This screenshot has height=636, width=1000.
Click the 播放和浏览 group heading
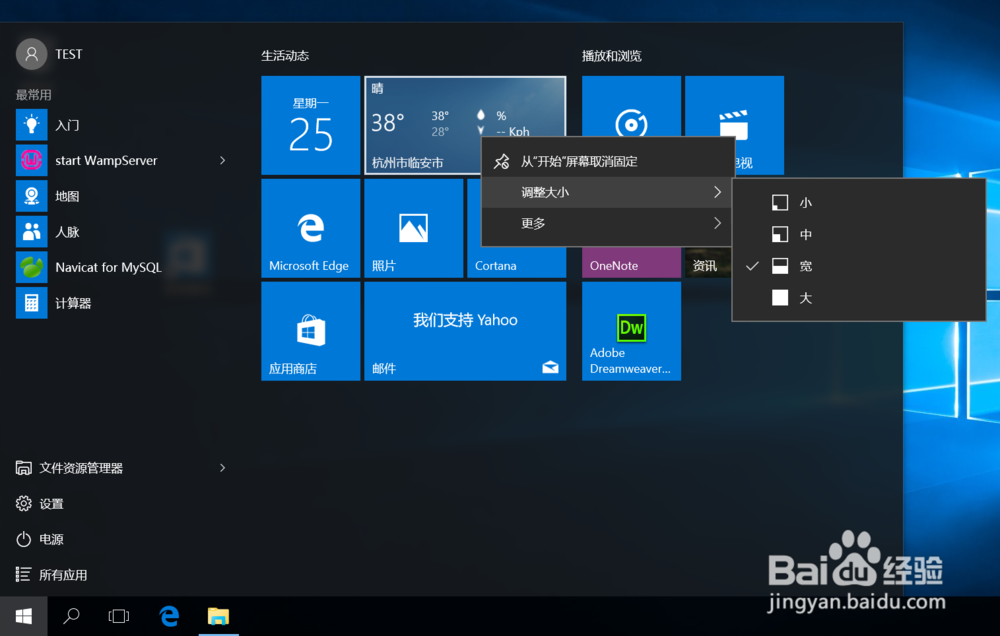[x=612, y=56]
